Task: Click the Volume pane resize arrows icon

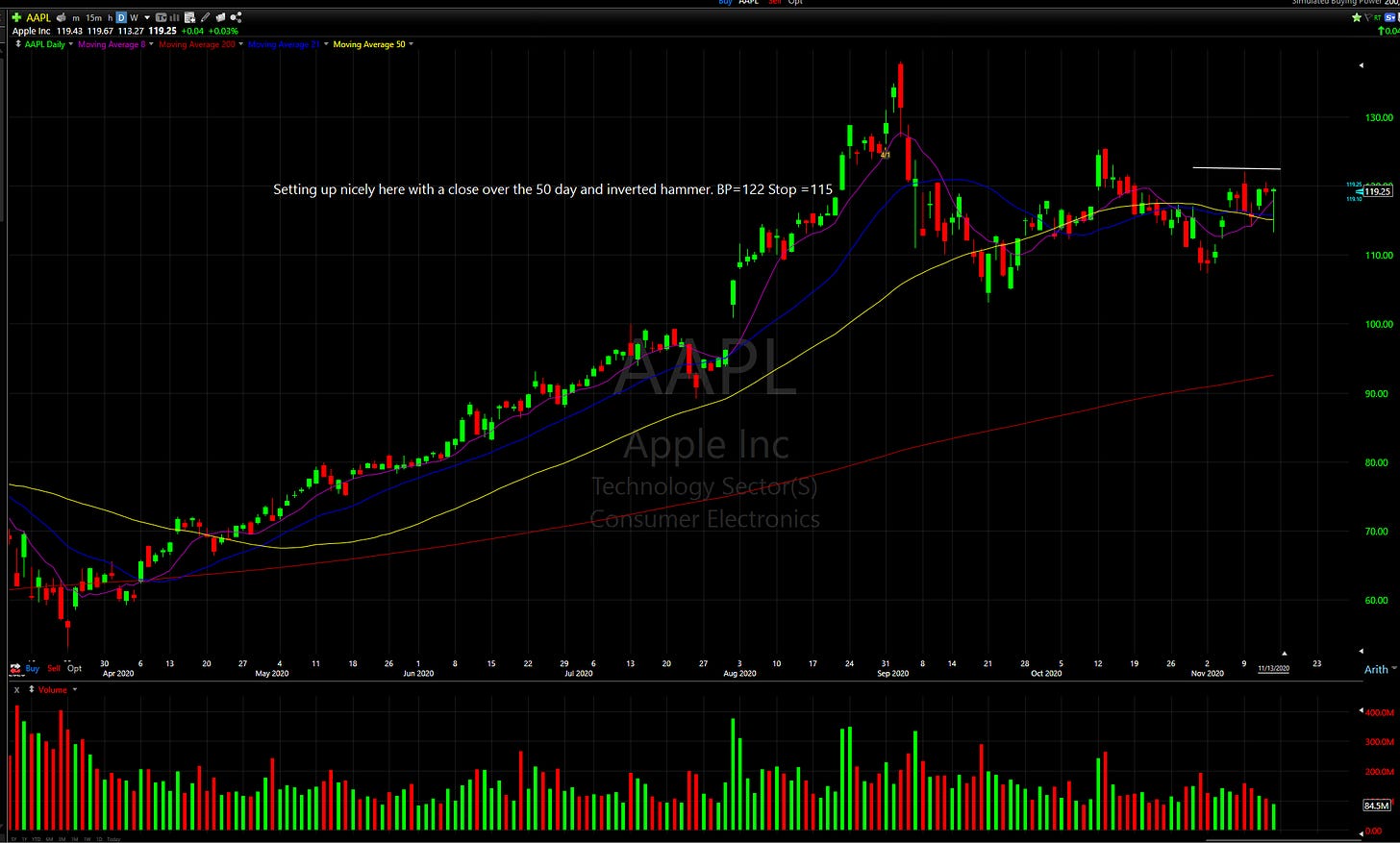Action: coord(32,689)
